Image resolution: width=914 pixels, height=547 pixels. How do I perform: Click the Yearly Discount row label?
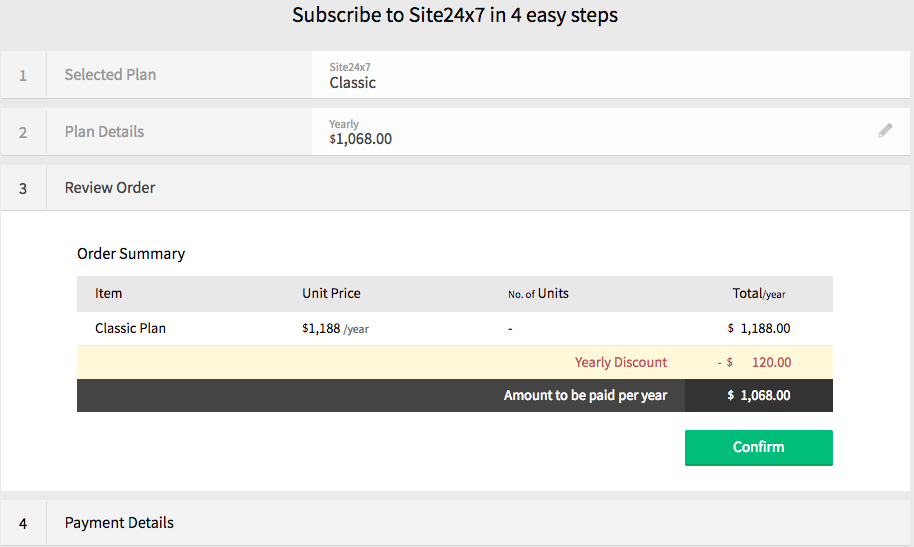coord(620,362)
